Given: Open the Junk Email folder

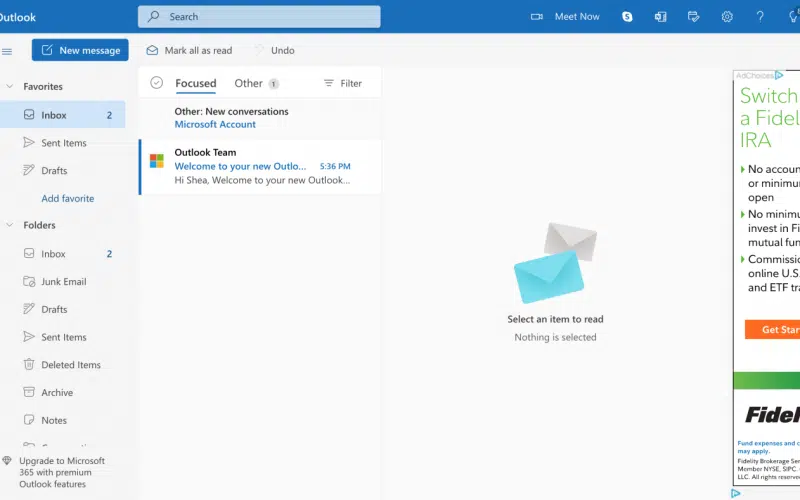Looking at the screenshot, I should 63,281.
